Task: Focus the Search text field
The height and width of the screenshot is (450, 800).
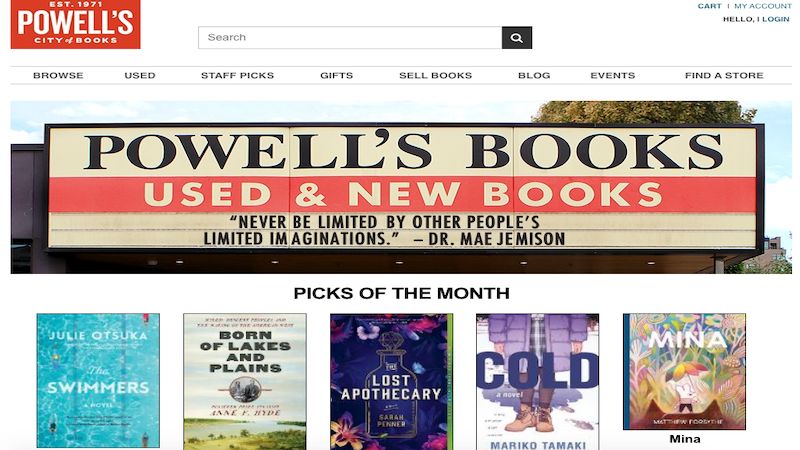Action: [x=350, y=38]
